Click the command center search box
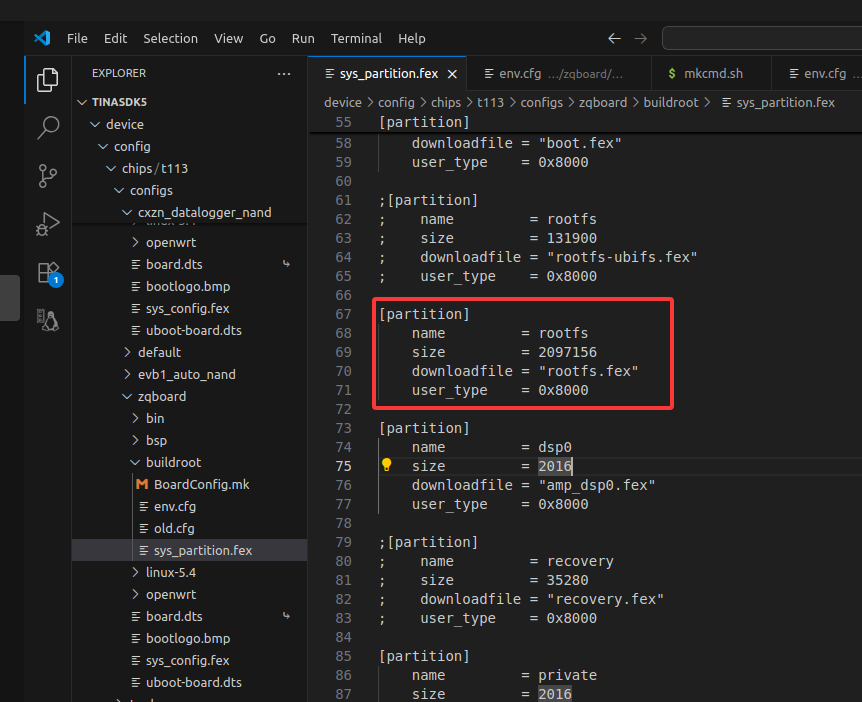 click(760, 39)
